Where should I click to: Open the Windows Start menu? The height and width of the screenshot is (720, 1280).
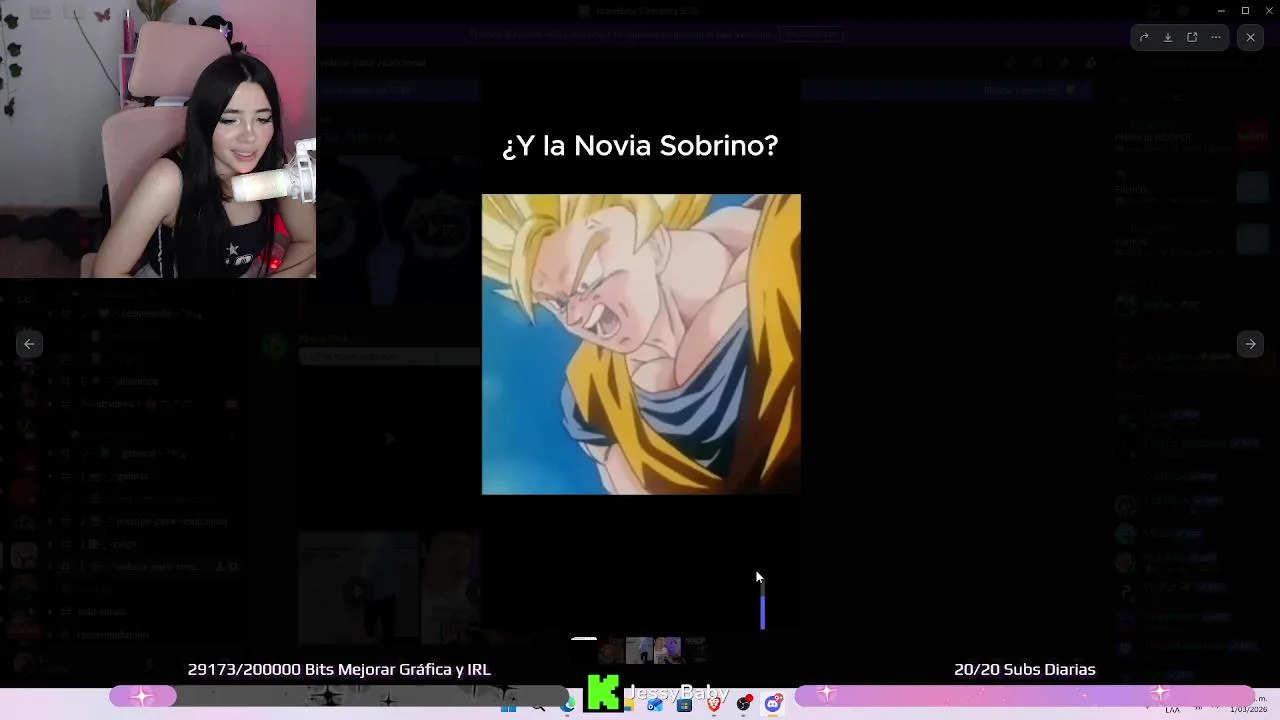(x=508, y=705)
